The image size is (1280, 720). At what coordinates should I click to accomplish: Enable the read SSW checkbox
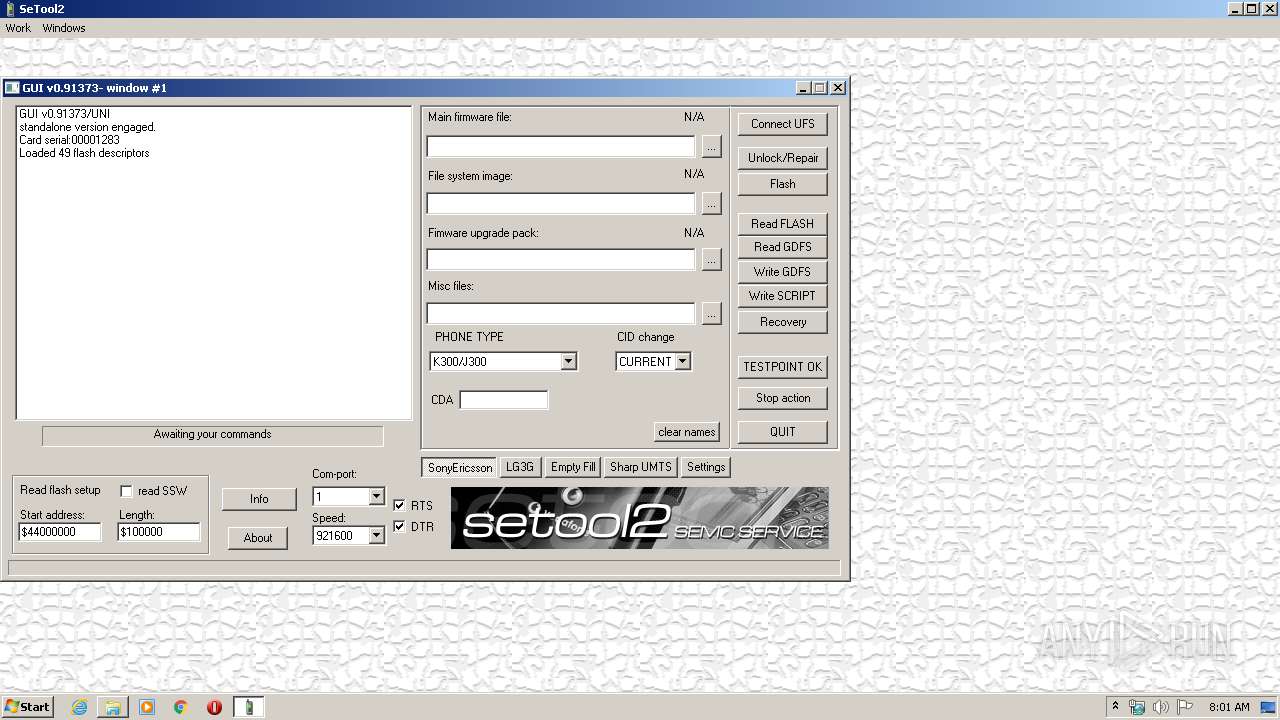point(126,491)
